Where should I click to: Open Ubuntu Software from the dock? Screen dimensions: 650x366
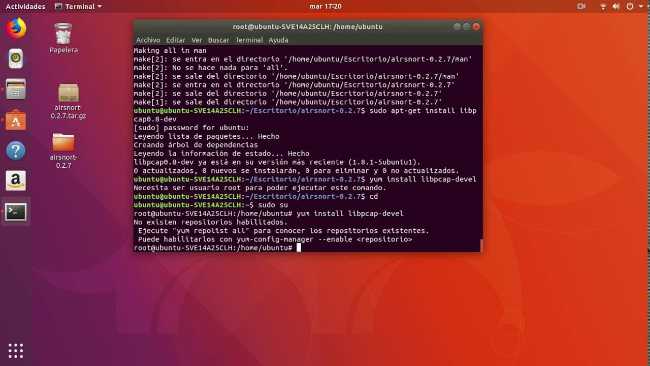pos(16,120)
